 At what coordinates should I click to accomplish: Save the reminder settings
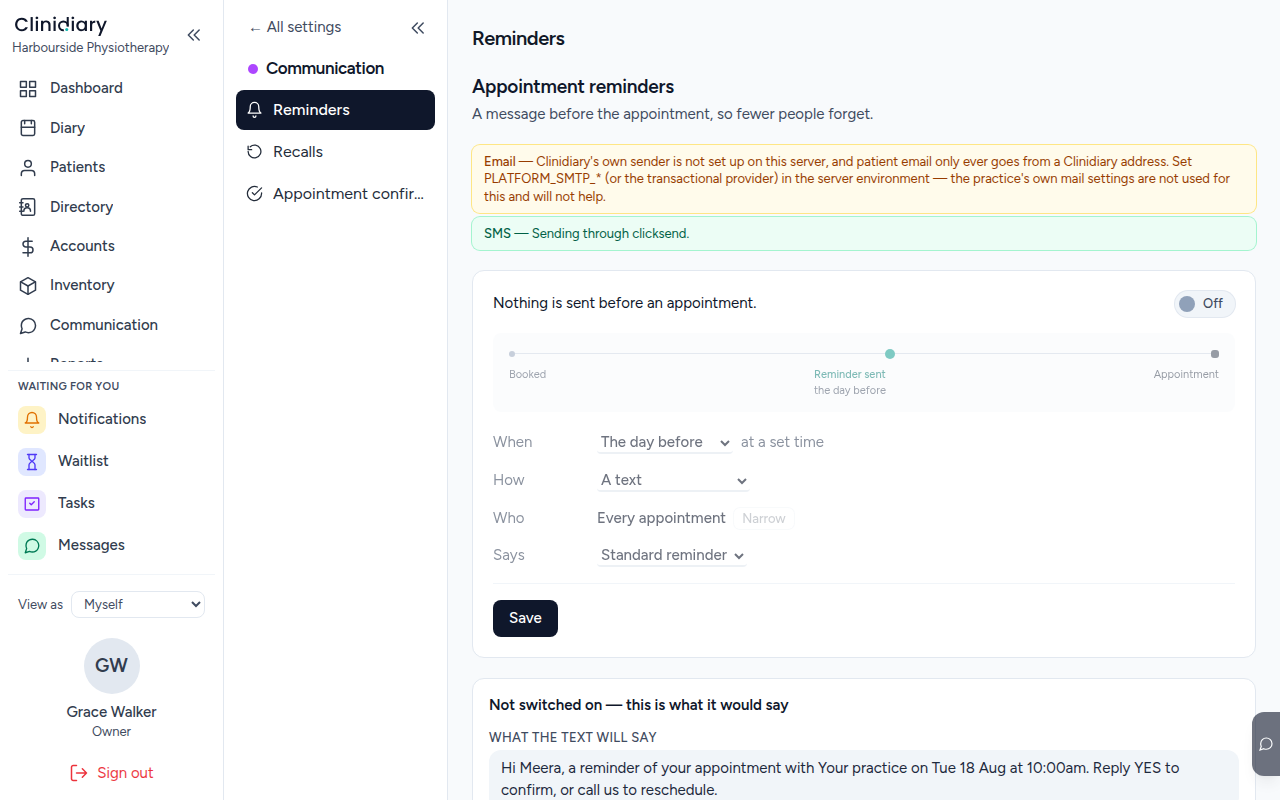[x=525, y=618]
